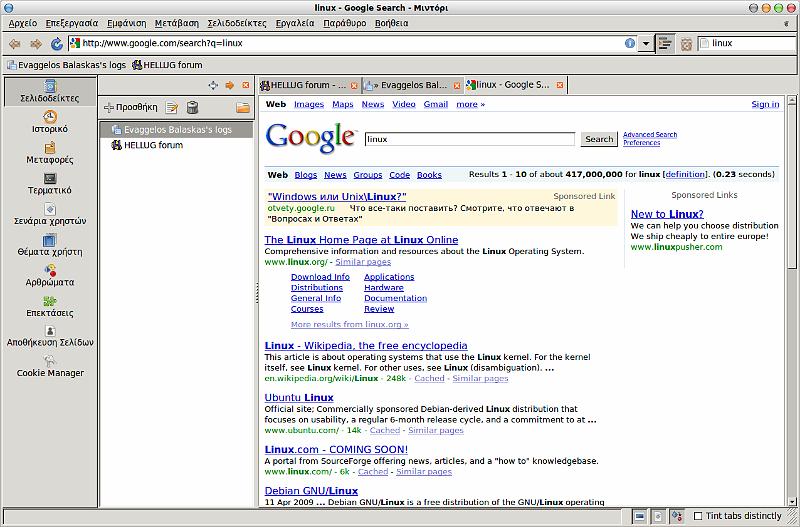Click the Google search query box
The height and width of the screenshot is (527, 800).
coord(470,139)
